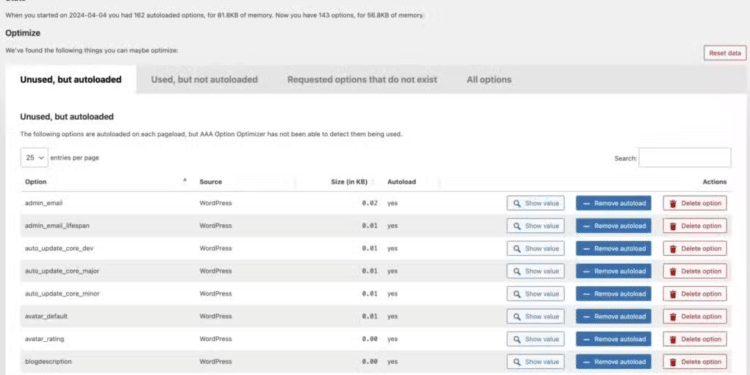Show value for avatar_default option
The image size is (750, 375).
tap(535, 316)
